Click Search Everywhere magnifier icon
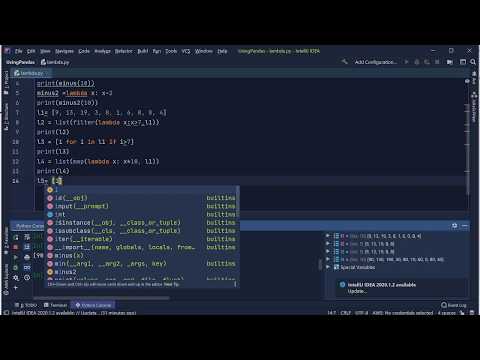Screen dimensions: 480x360 pos(473,62)
